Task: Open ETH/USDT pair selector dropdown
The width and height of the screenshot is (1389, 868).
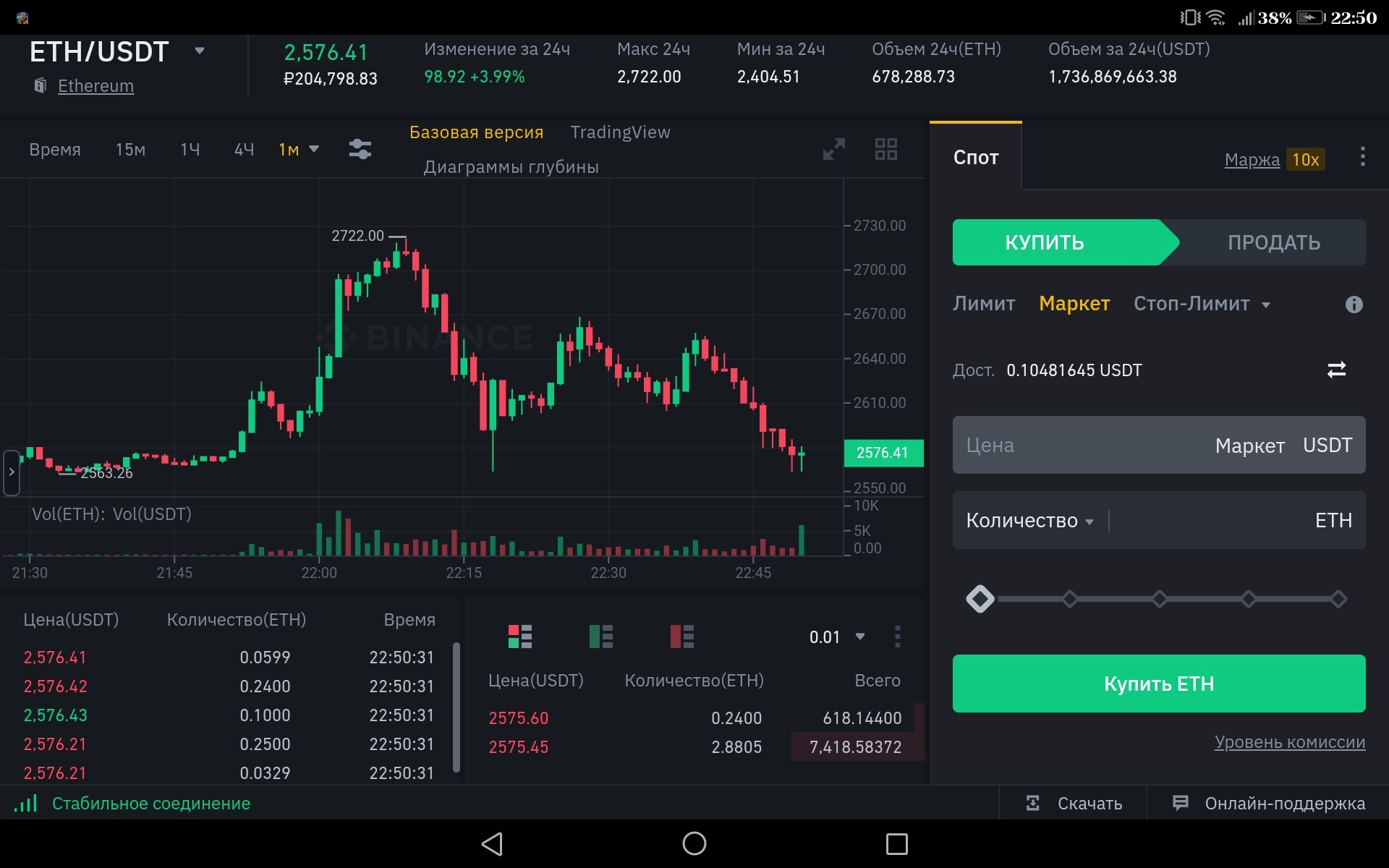Action: (x=200, y=51)
